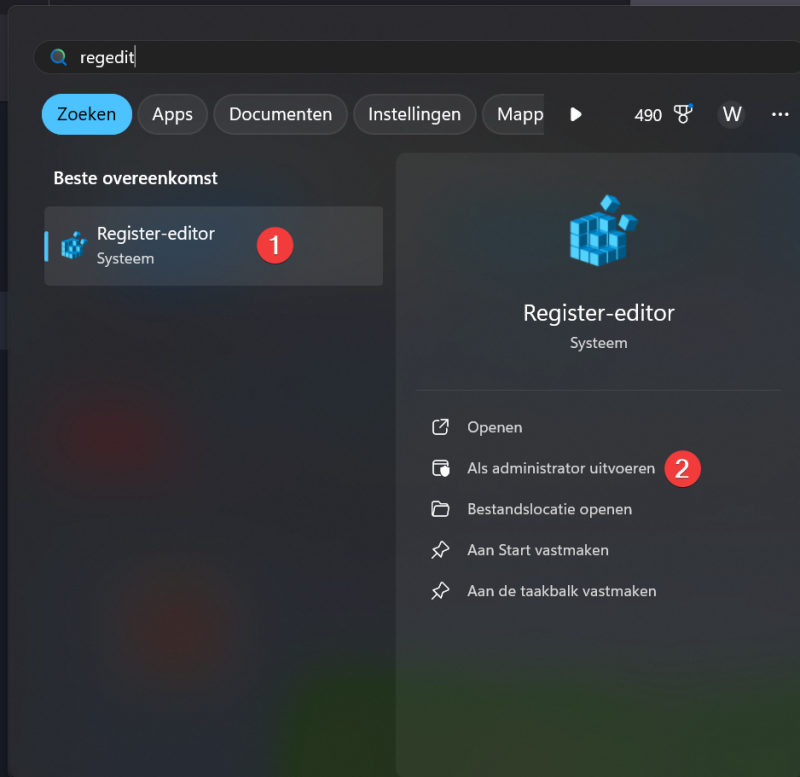Open the three-dots more options menu
Viewport: 800px width, 777px height.
[780, 114]
